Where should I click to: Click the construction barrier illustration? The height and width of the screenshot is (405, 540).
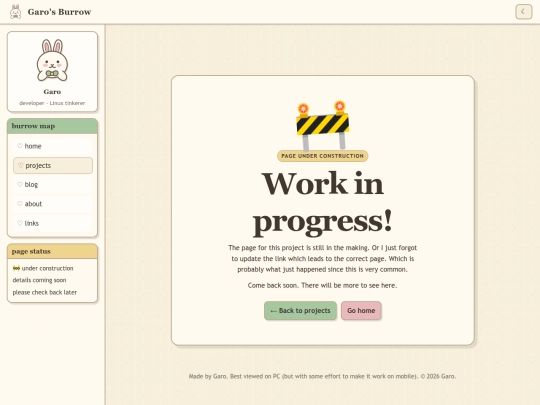click(x=322, y=125)
